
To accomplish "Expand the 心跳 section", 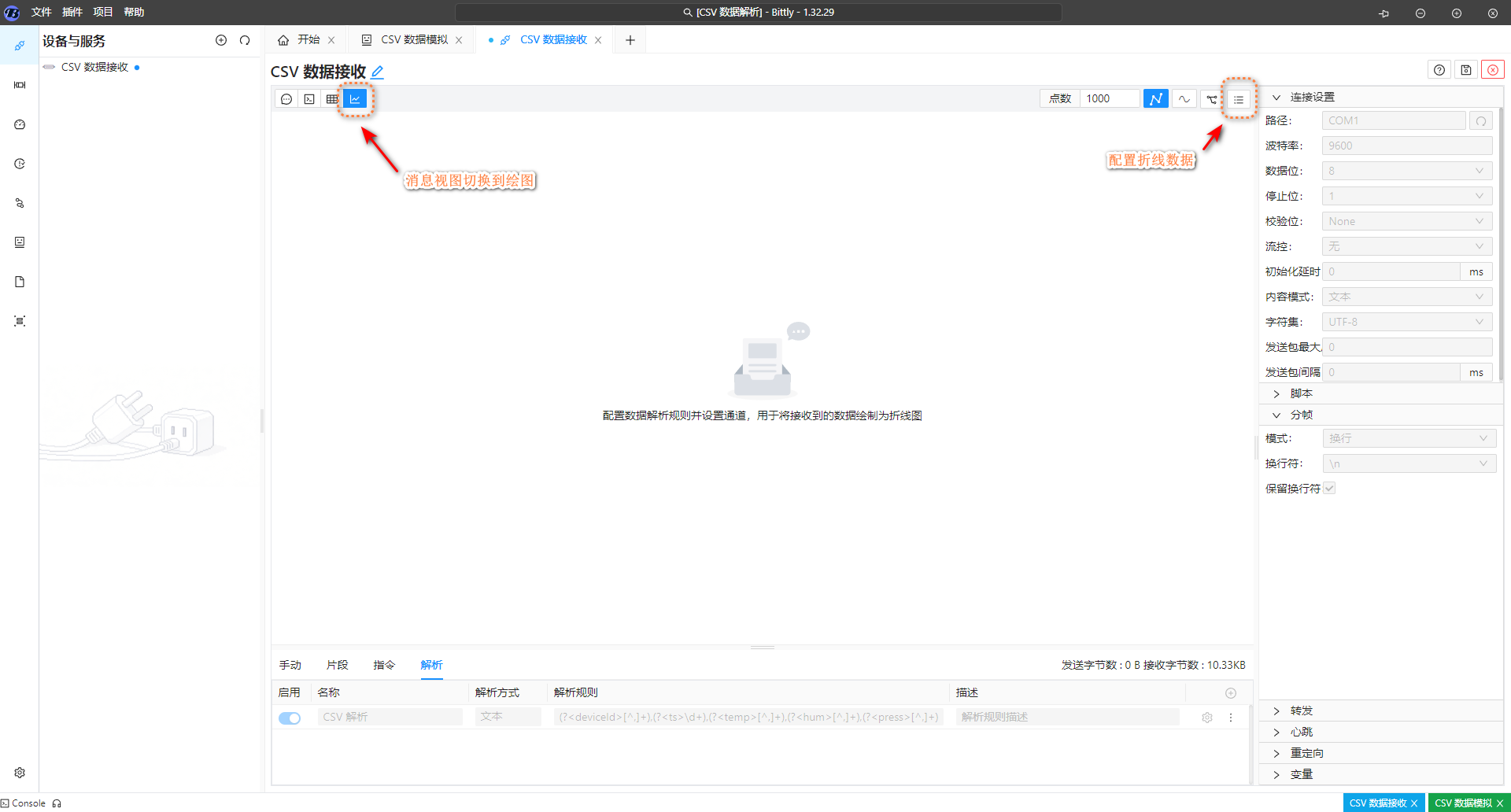I will (1301, 732).
